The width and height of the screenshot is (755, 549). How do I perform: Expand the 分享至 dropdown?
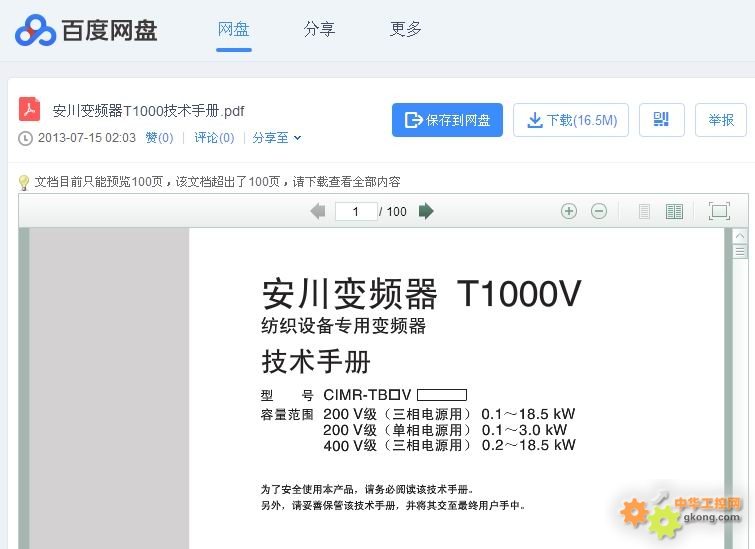(x=277, y=138)
